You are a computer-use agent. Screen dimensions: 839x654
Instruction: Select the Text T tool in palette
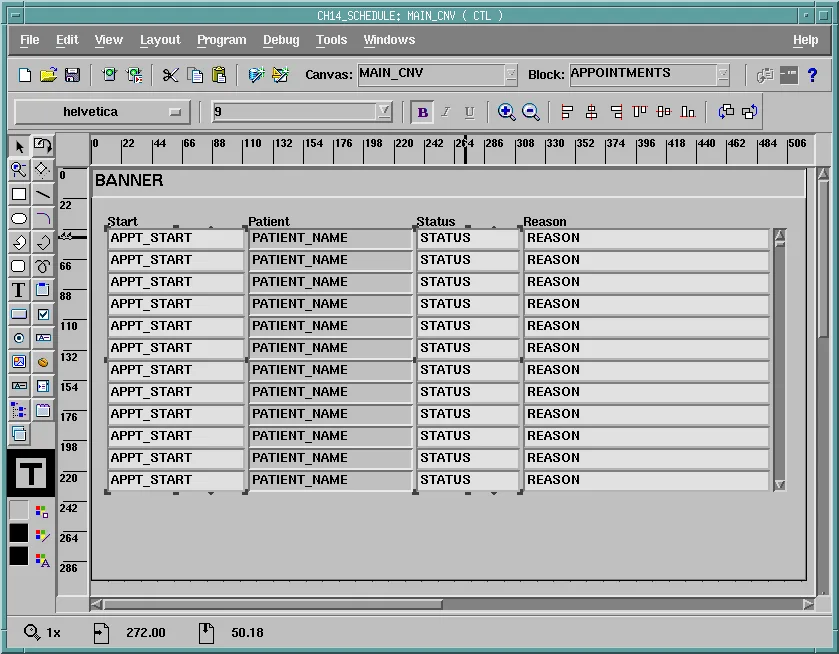click(x=19, y=290)
